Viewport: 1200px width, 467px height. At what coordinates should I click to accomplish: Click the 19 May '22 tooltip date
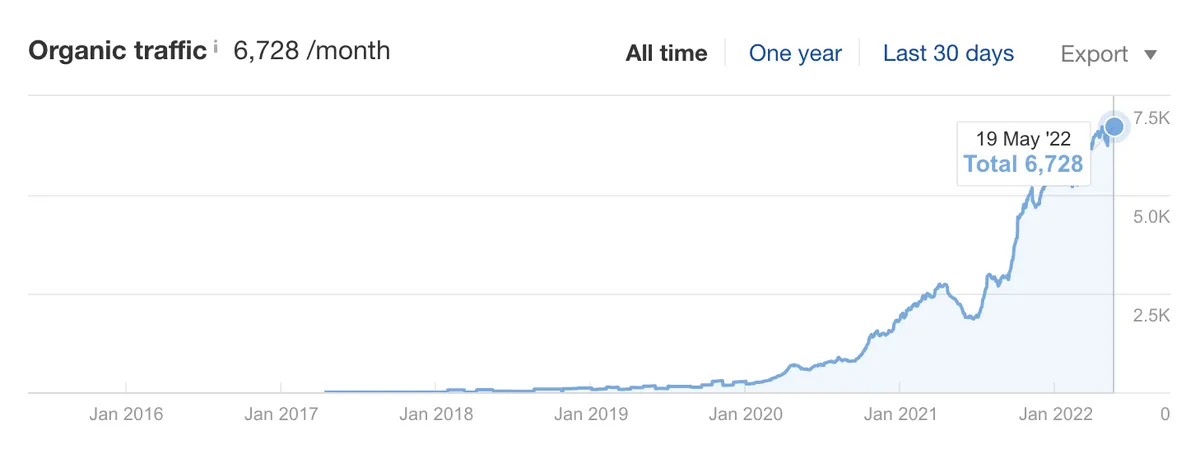(x=1022, y=138)
